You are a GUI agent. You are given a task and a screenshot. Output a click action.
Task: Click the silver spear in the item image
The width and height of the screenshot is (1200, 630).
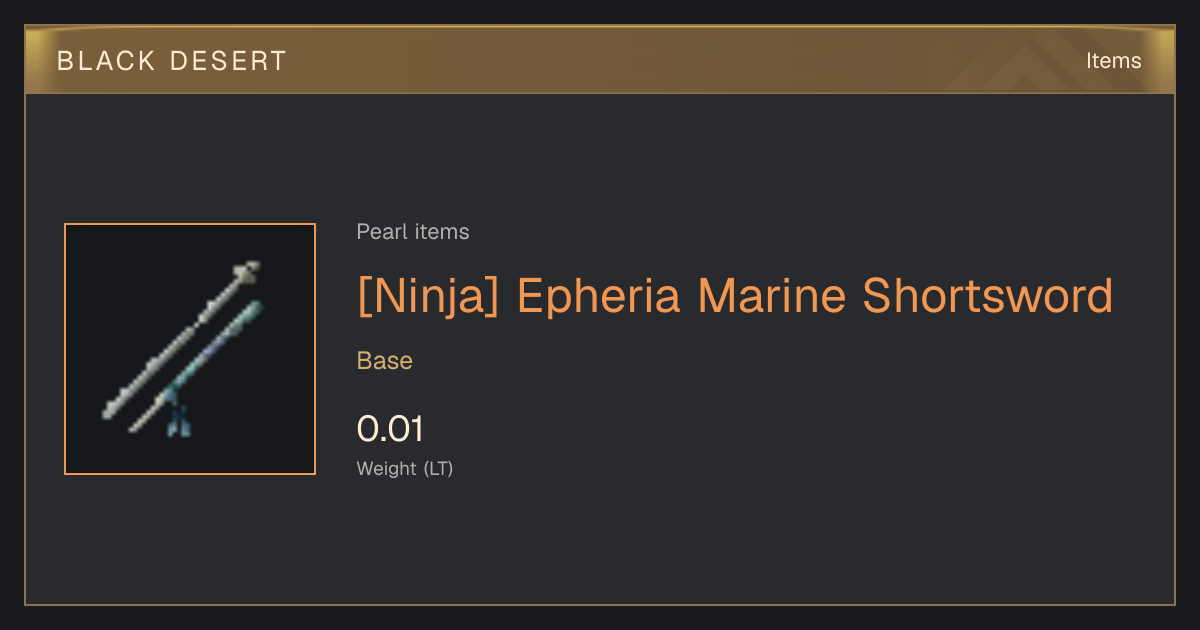pos(180,341)
